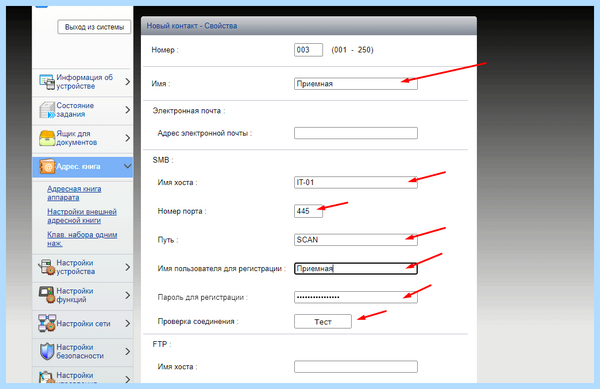Click the address book icon
This screenshot has width=600, height=389.
(x=47, y=166)
